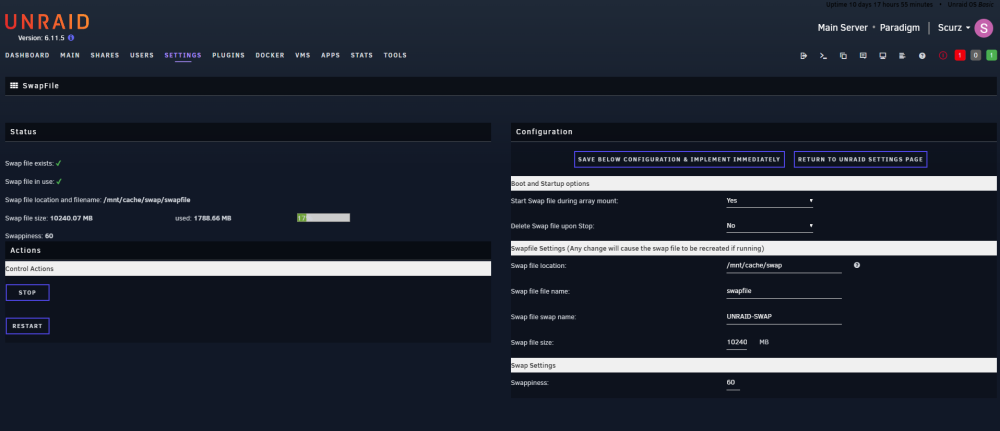Viewport: 1000px width, 431px height.
Task: Click the Feedback speech-bubble icon
Action: (863, 56)
